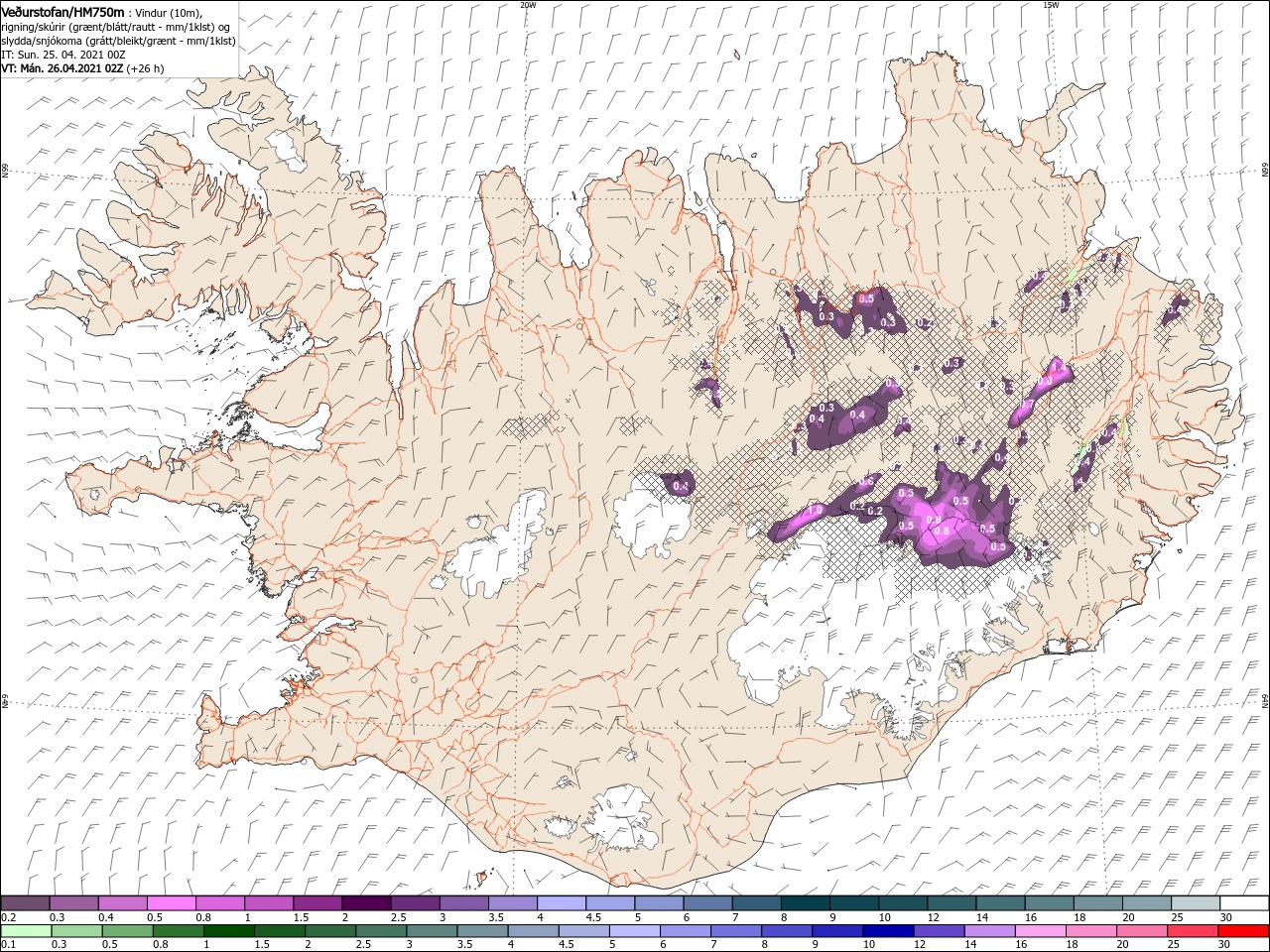Screen dimensions: 1270x952
Task: Choose the darkest purple snowfall swatch labeled 2
Action: point(366,902)
